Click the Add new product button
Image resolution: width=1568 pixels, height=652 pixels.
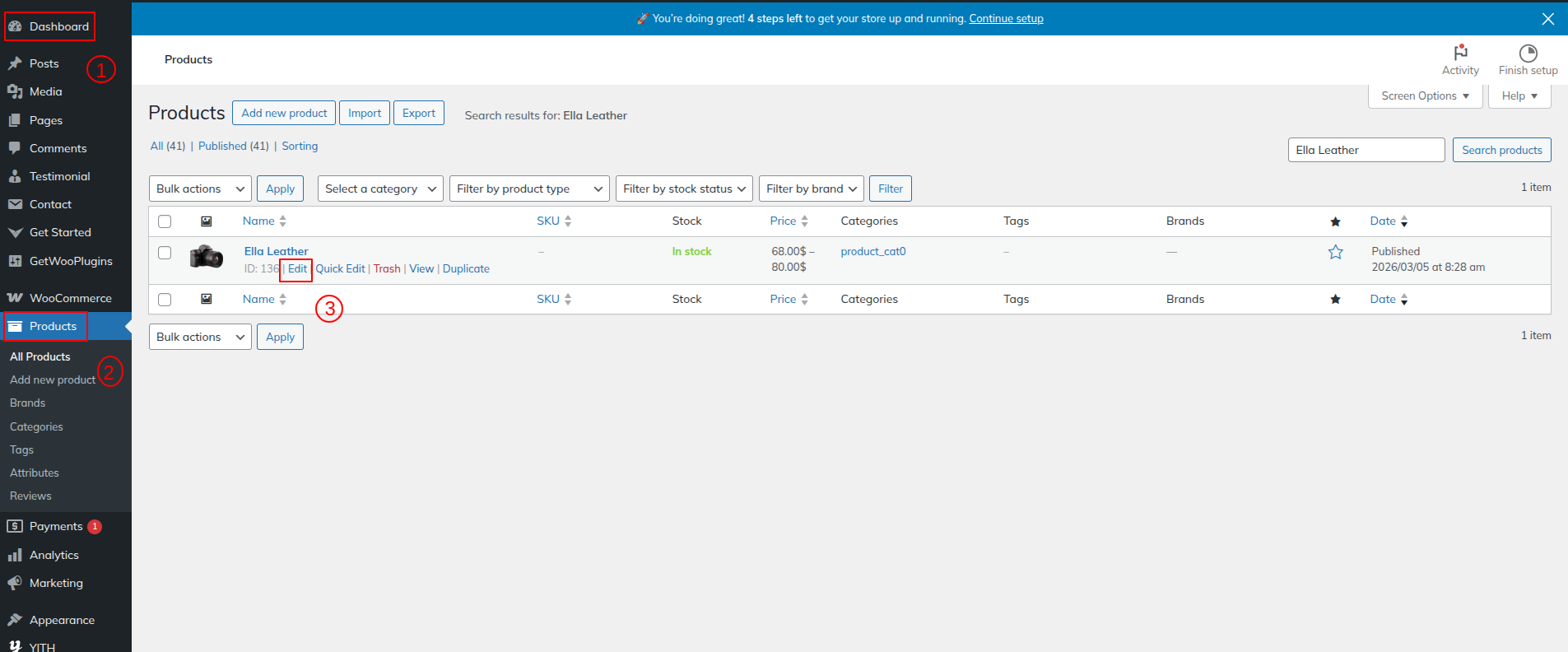pos(284,113)
